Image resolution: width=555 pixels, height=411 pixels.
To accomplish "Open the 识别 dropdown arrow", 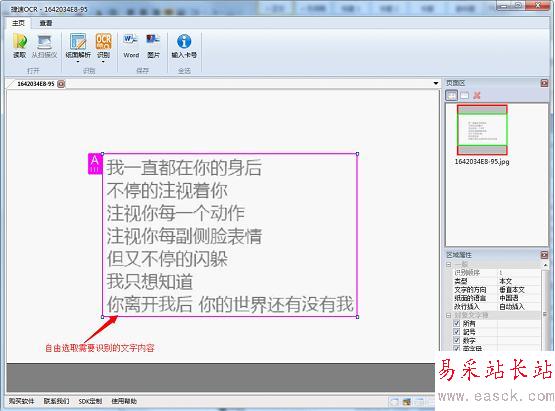I will [x=103, y=62].
